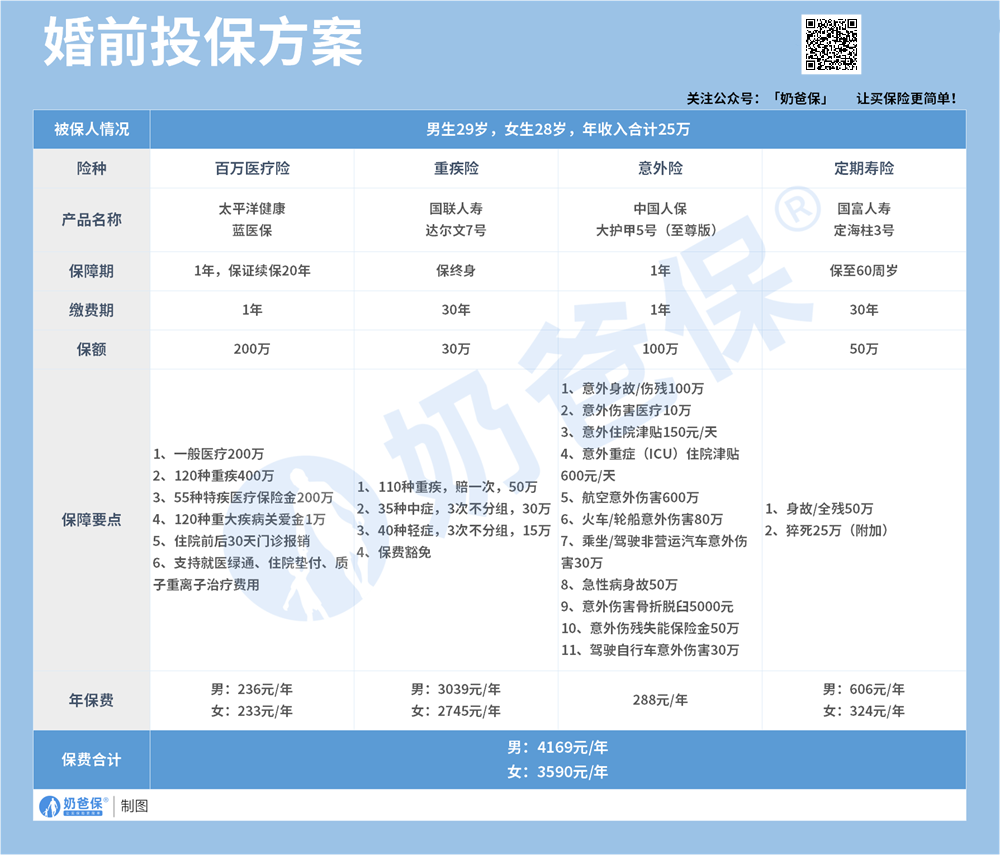Click the line 11、驾驶自行车意外伤害30万
1000x855 pixels.
coord(651,650)
